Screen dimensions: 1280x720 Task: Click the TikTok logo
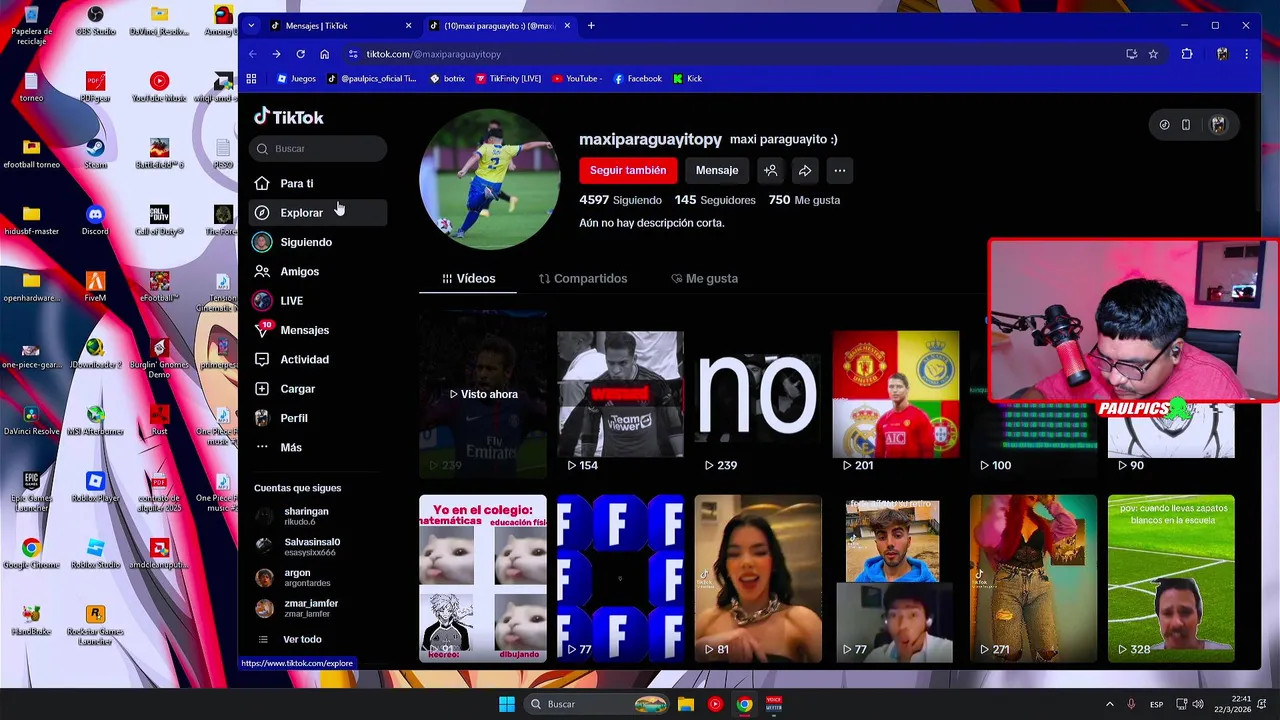[288, 117]
